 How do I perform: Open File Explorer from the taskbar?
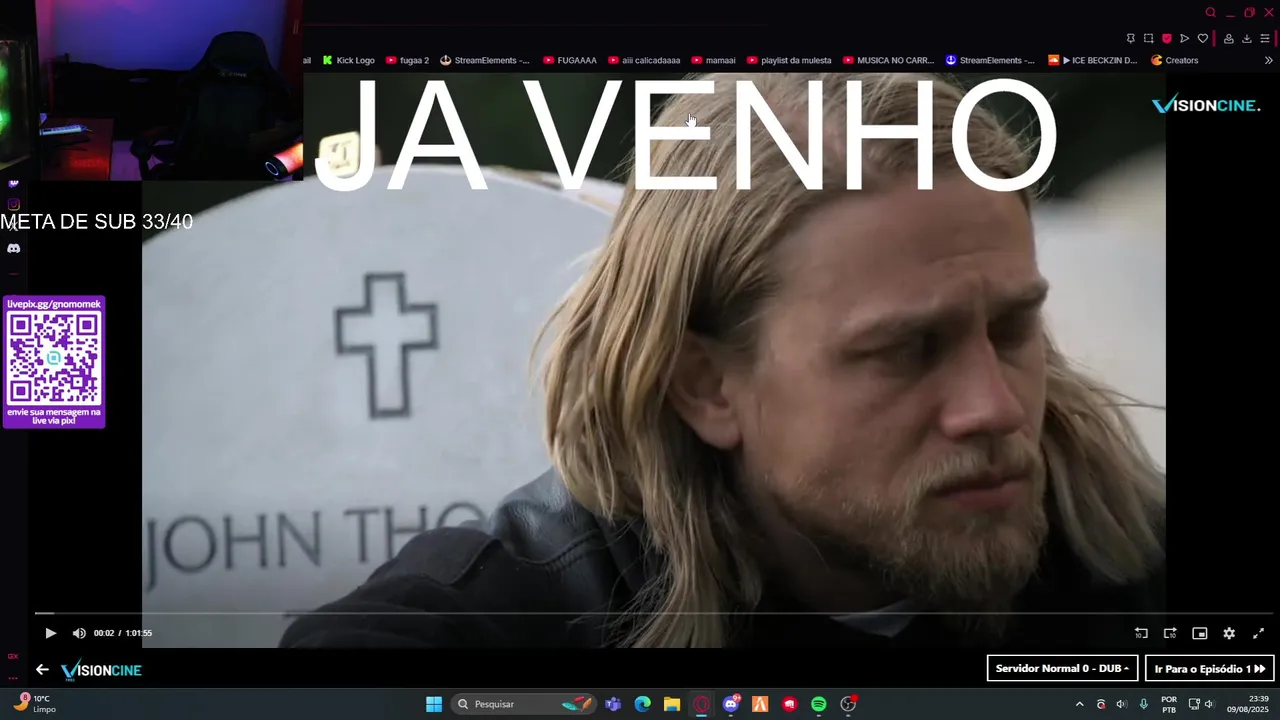click(672, 704)
